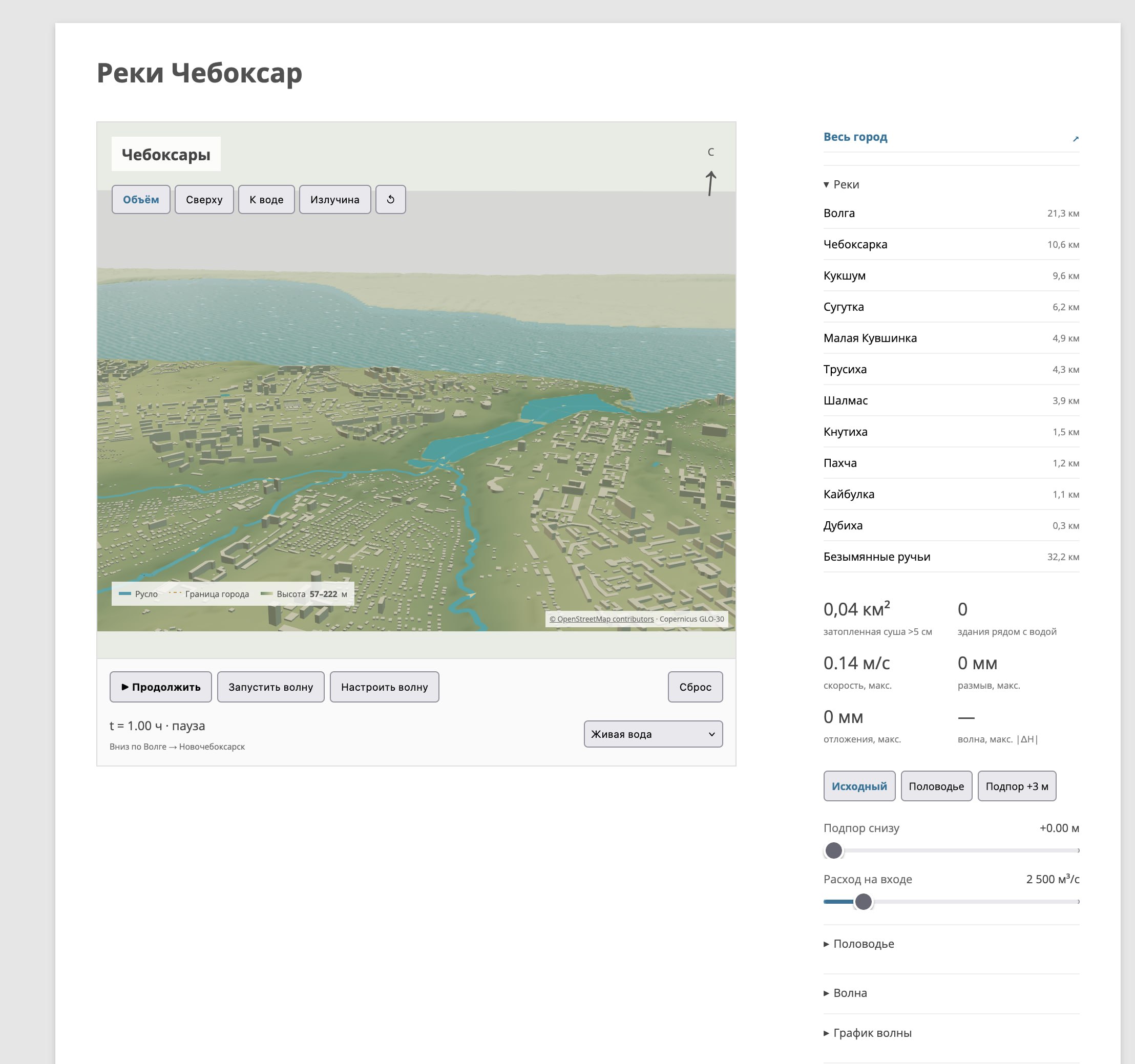Image resolution: width=1135 pixels, height=1064 pixels.
Task: Select the Кукшум river row
Action: click(951, 275)
